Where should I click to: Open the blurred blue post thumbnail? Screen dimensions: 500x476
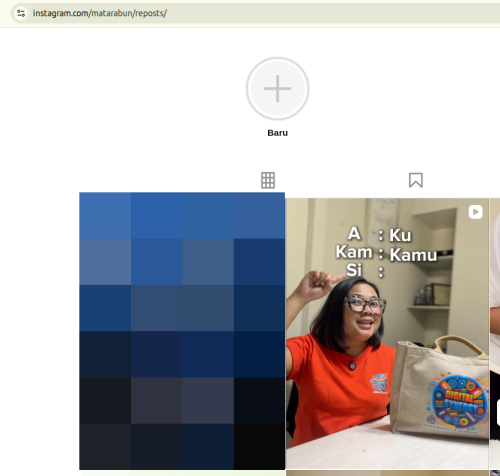(x=182, y=331)
